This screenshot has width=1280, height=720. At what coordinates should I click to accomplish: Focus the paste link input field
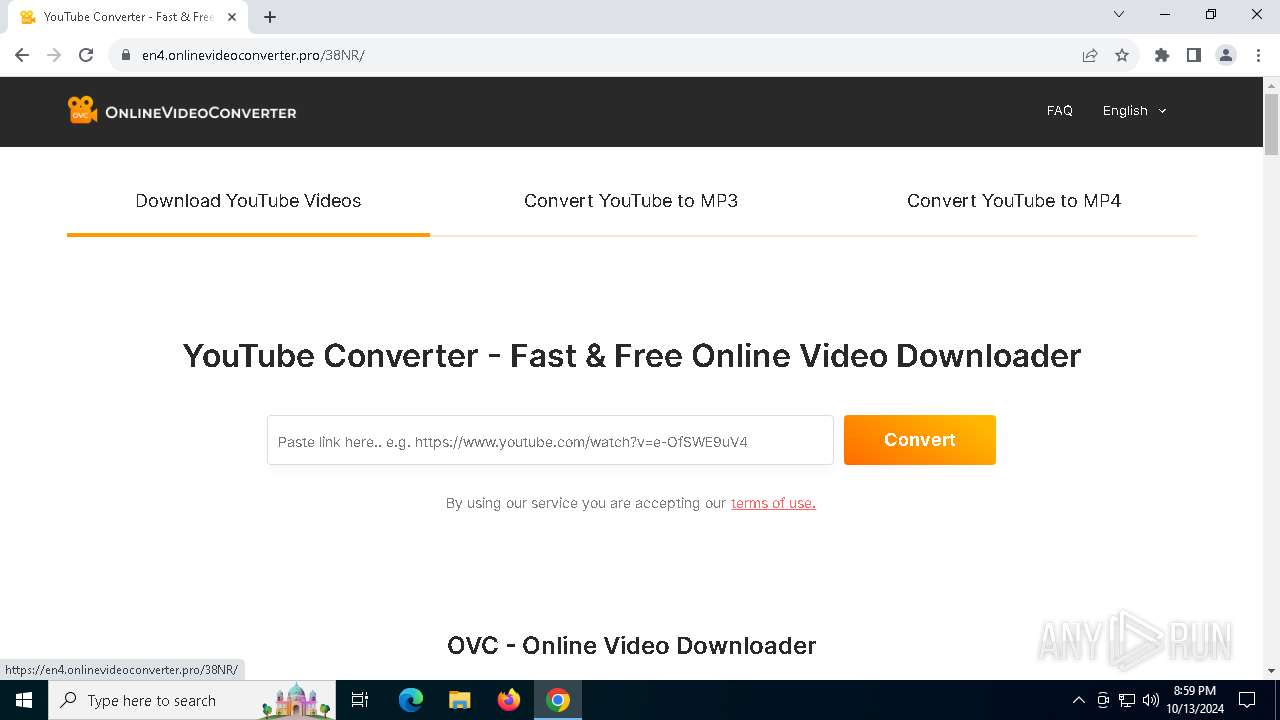pos(550,440)
